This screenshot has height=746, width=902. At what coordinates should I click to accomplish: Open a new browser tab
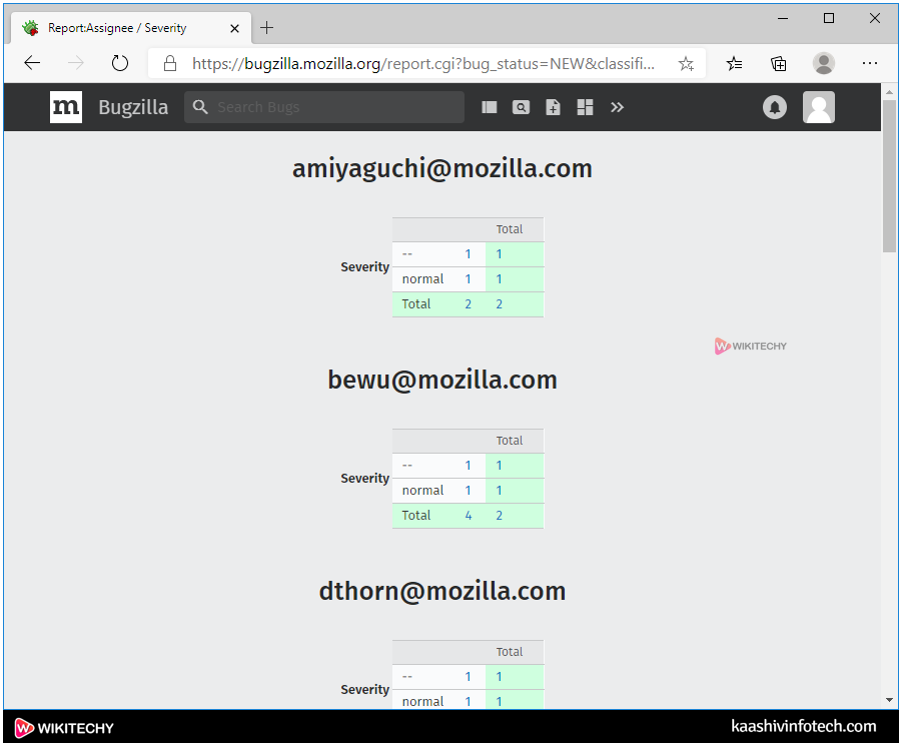tap(267, 28)
